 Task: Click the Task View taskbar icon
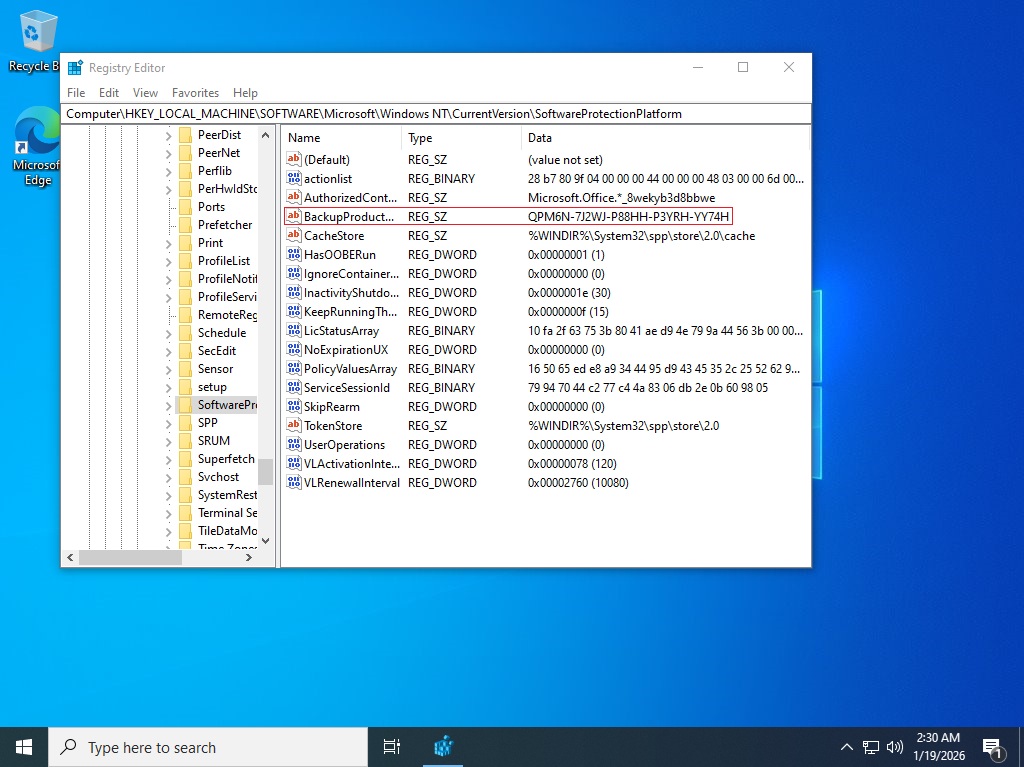pos(392,747)
